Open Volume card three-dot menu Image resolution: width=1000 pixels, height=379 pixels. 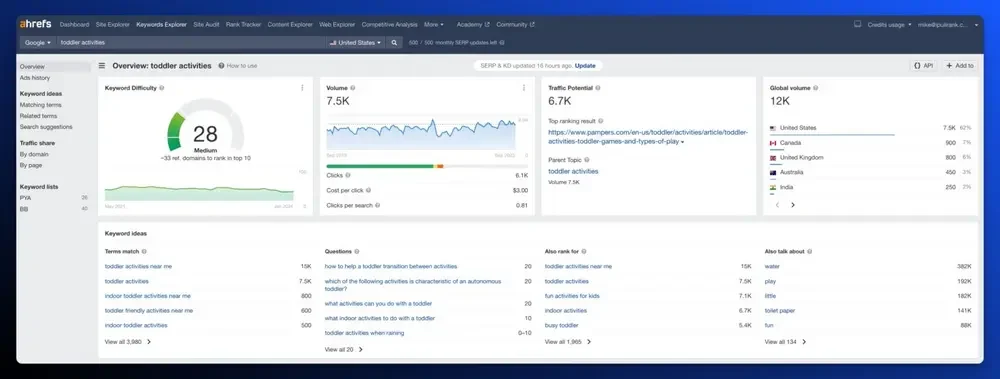click(524, 88)
